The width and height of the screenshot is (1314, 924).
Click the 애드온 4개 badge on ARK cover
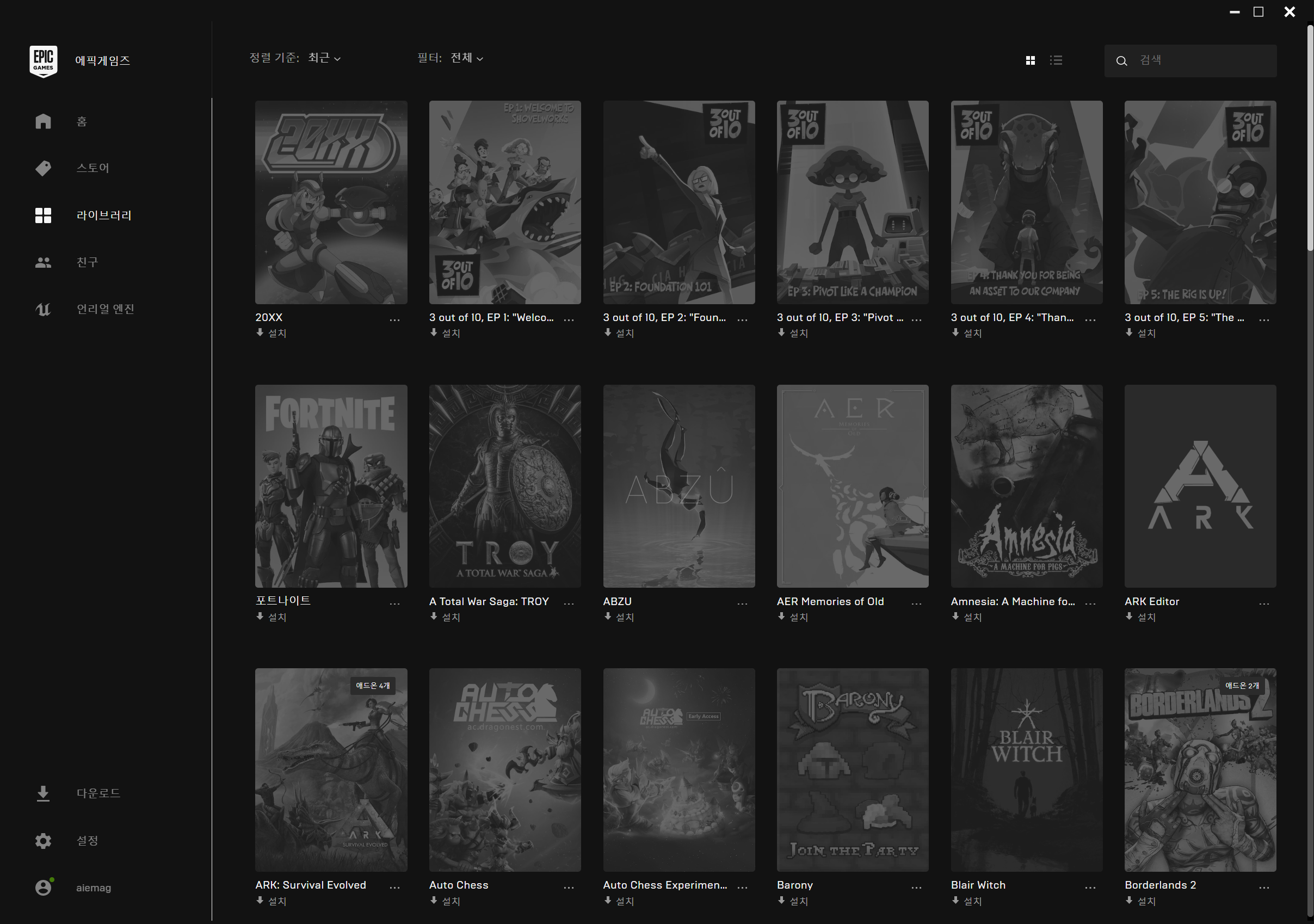pos(373,686)
